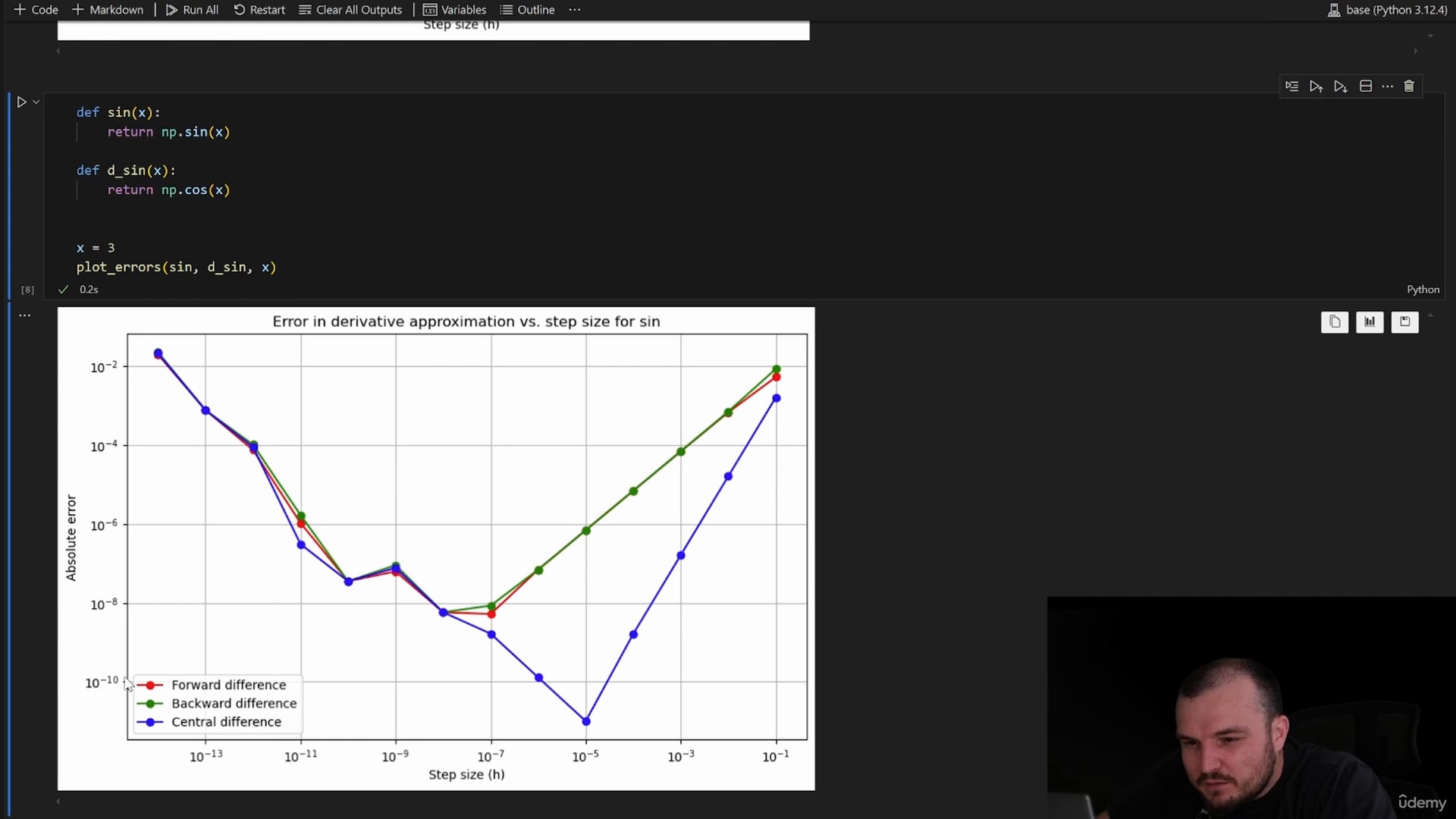Click the sin error plot output image
This screenshot has height=819, width=1456.
pos(436,548)
